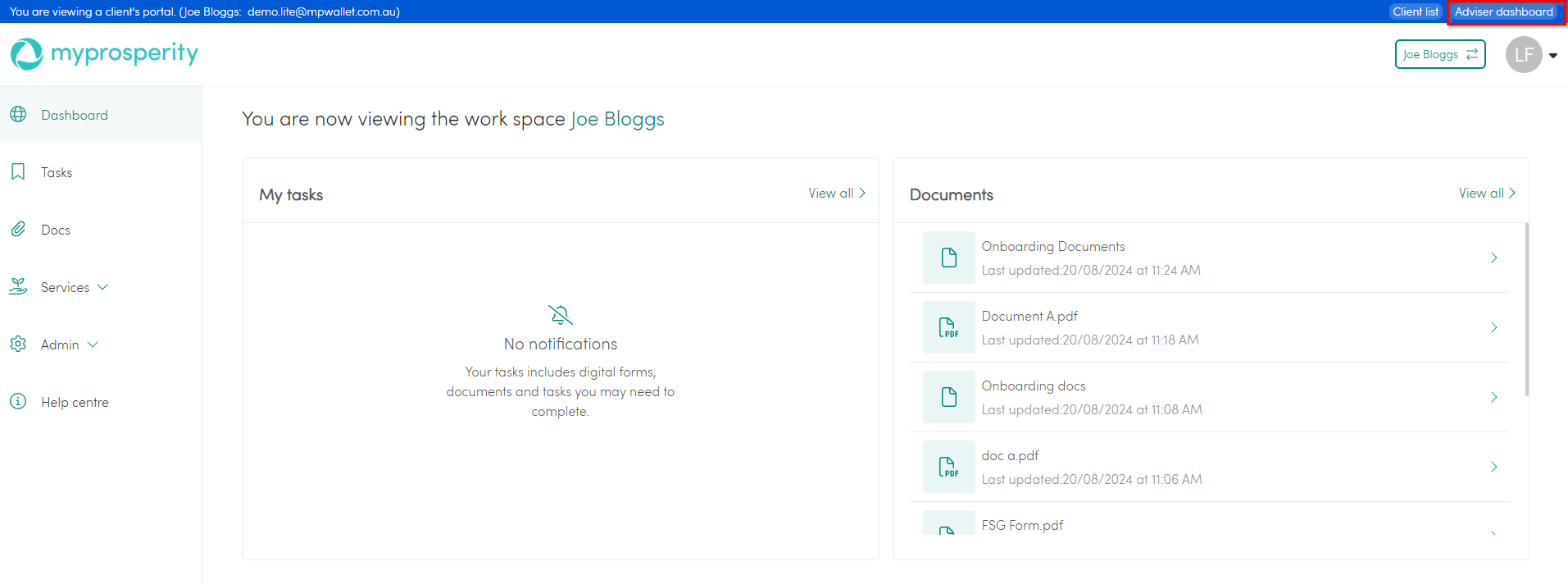Click the Documents panel scrollbar

point(1525,312)
